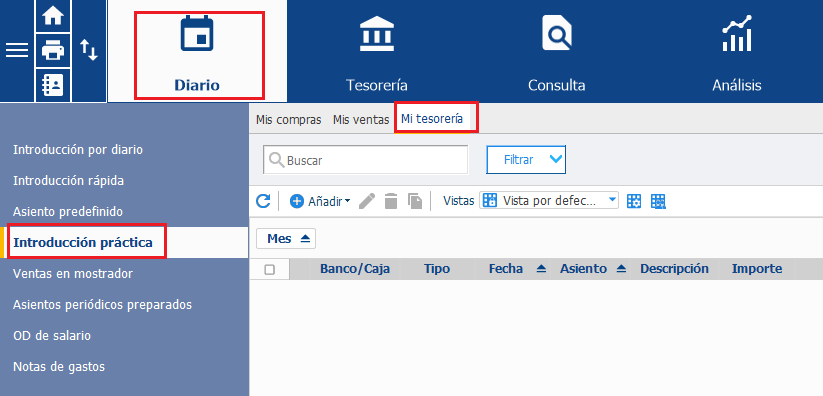The width and height of the screenshot is (823, 396).
Task: Switch to the Mis compras tab
Action: (288, 120)
